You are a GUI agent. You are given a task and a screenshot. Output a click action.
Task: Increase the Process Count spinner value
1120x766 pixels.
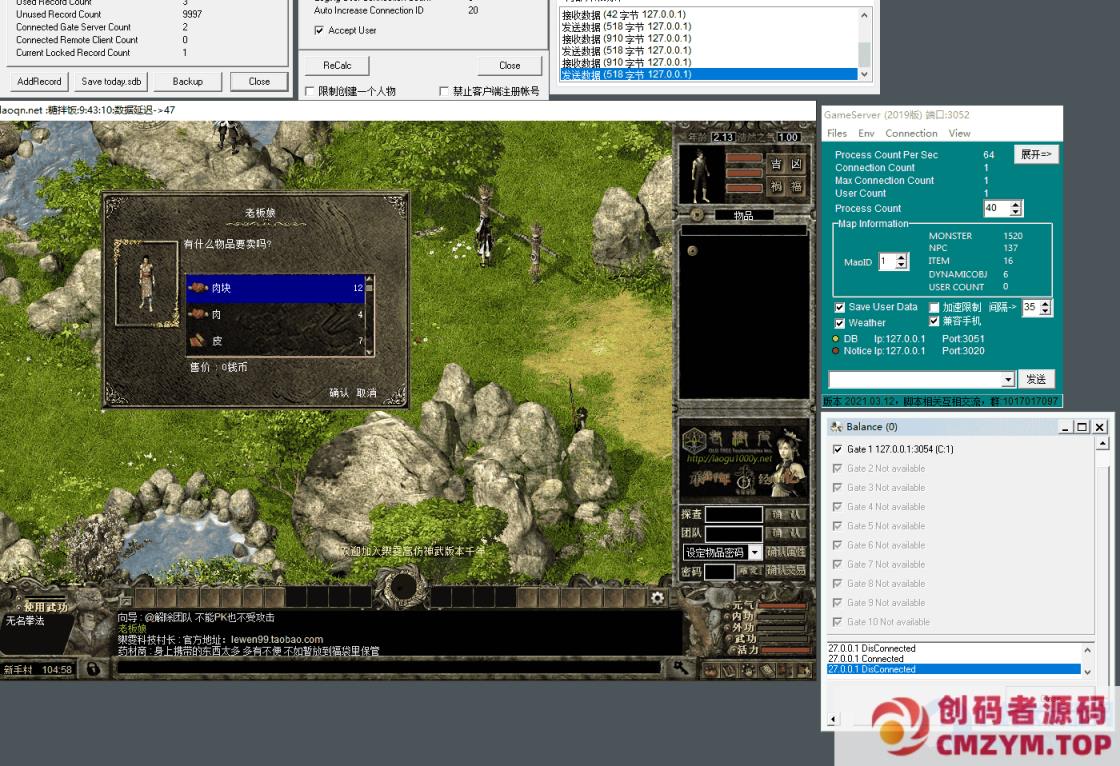[1016, 204]
